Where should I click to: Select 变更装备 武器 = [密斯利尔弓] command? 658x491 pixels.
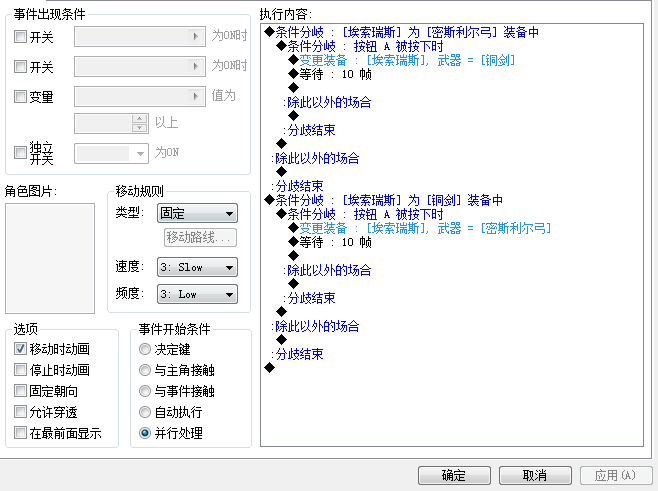click(420, 228)
